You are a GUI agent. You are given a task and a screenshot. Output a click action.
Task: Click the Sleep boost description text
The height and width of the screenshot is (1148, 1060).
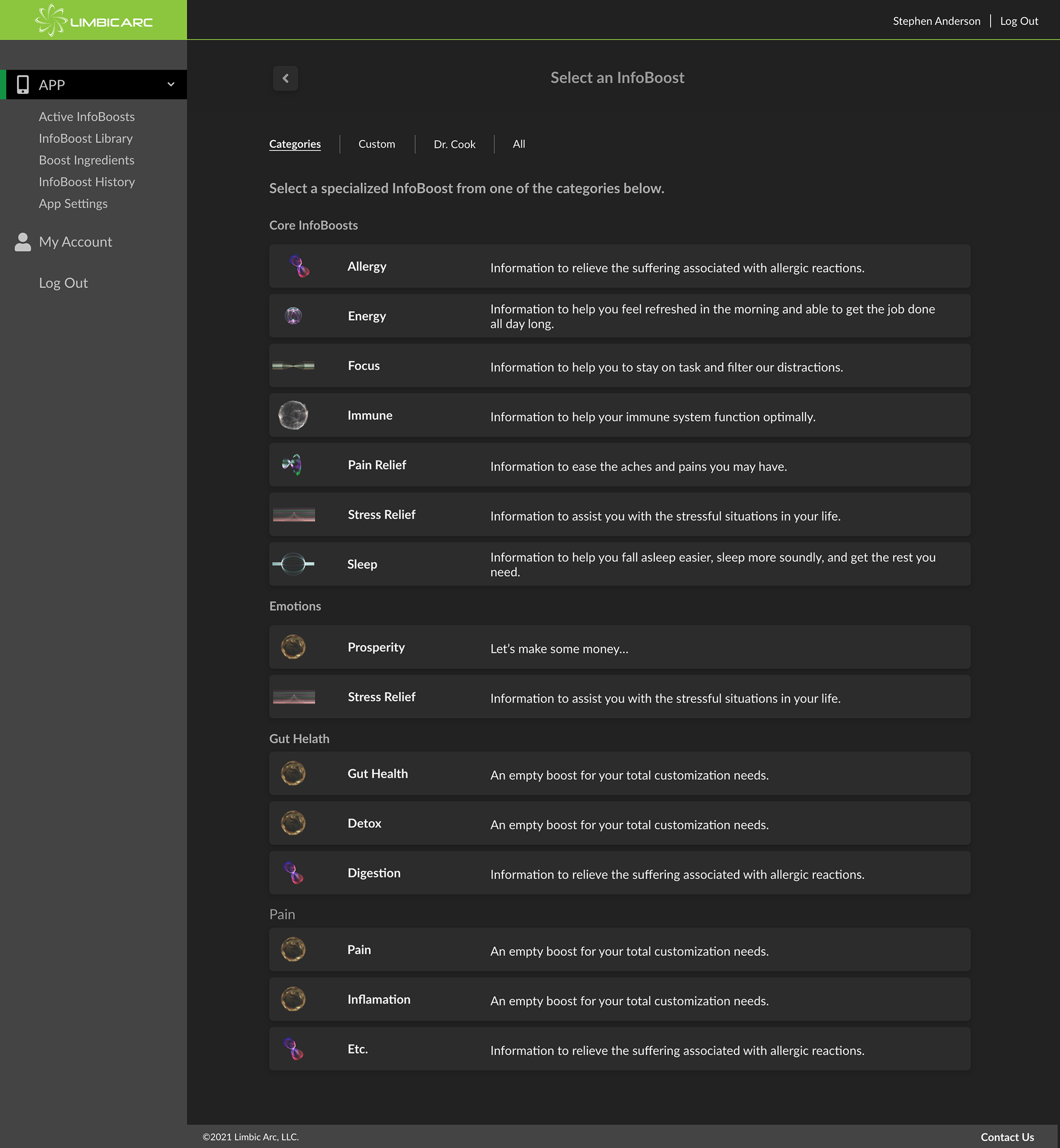tap(713, 564)
